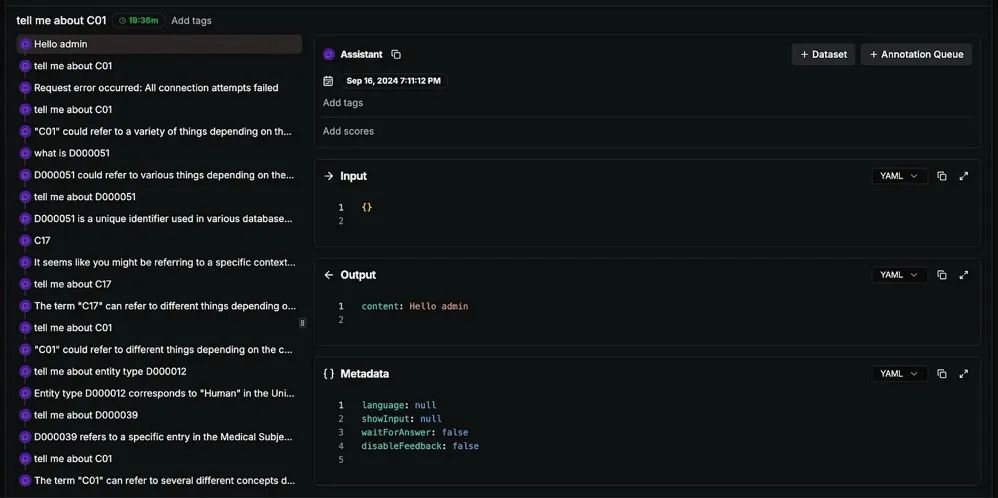Image resolution: width=998 pixels, height=498 pixels.
Task: Copy the Metadata section content
Action: (942, 374)
